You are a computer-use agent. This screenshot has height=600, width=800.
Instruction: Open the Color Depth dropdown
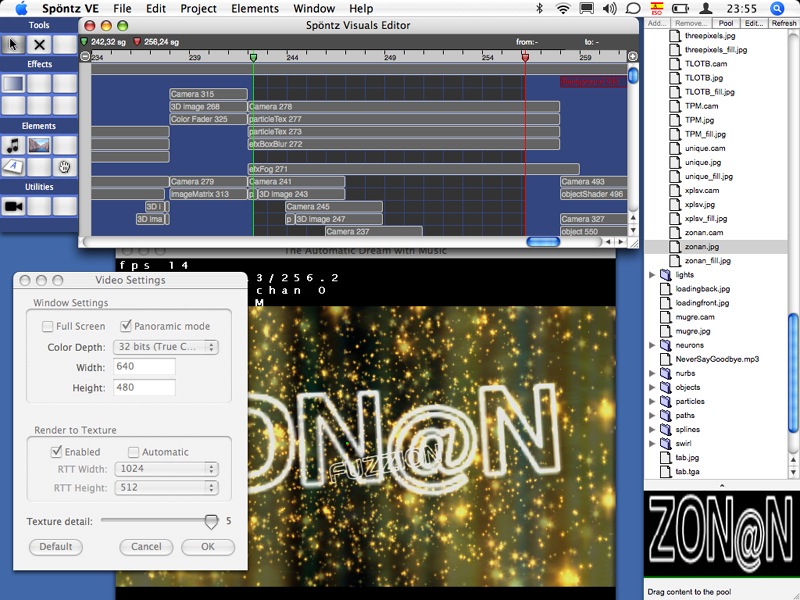click(x=166, y=347)
